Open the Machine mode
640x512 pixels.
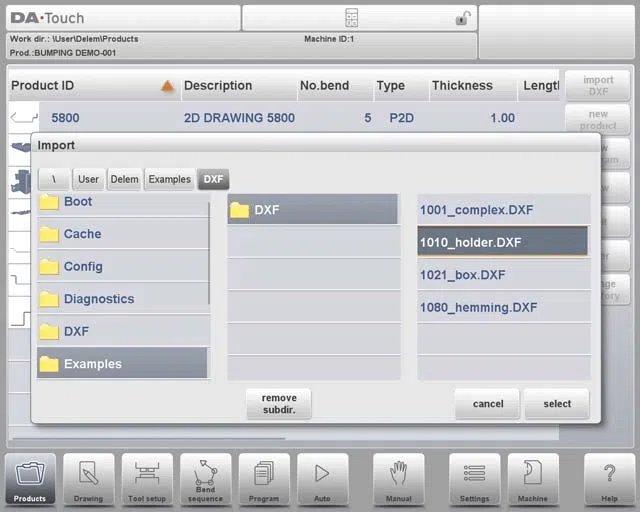(x=533, y=479)
